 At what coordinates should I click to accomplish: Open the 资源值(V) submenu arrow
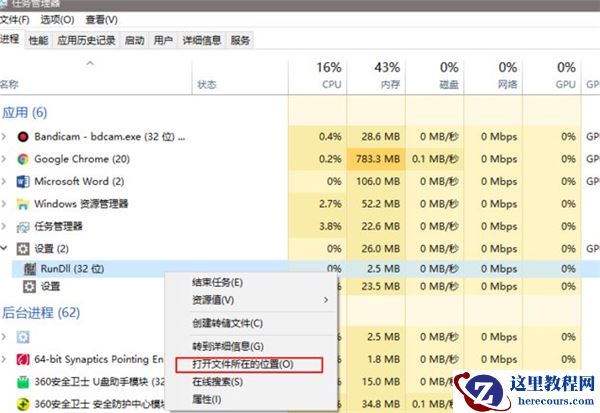(x=326, y=300)
